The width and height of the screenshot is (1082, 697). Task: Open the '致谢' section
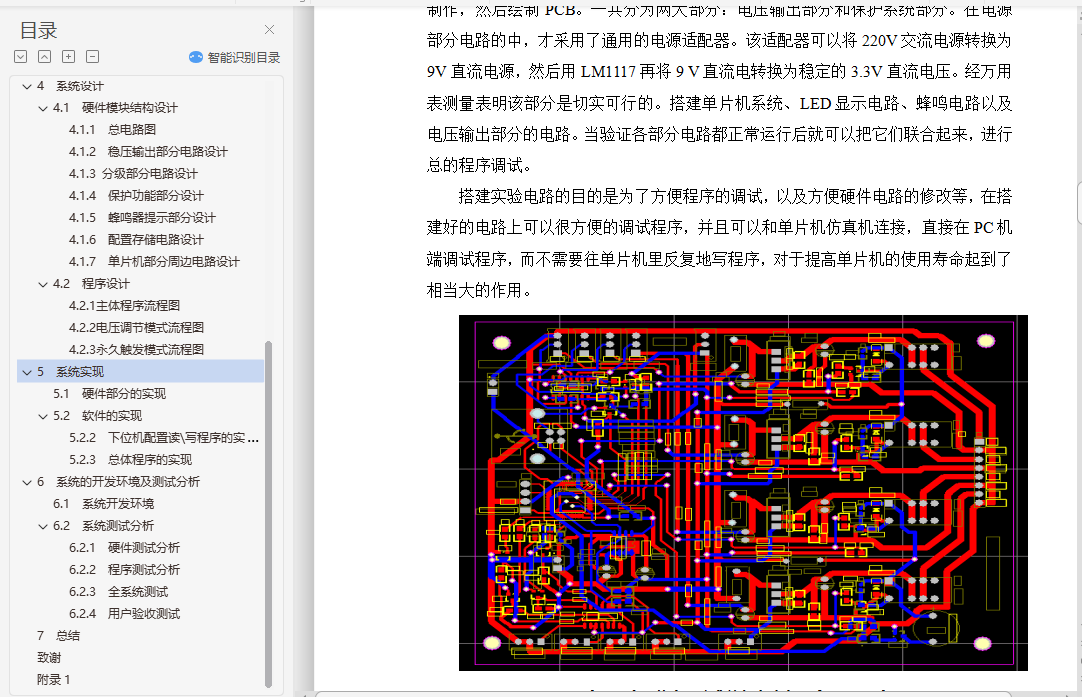tap(49, 658)
